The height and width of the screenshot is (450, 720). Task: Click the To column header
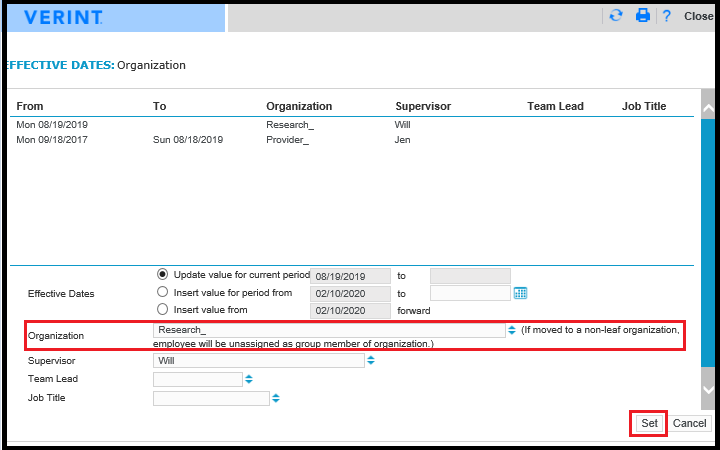[159, 106]
